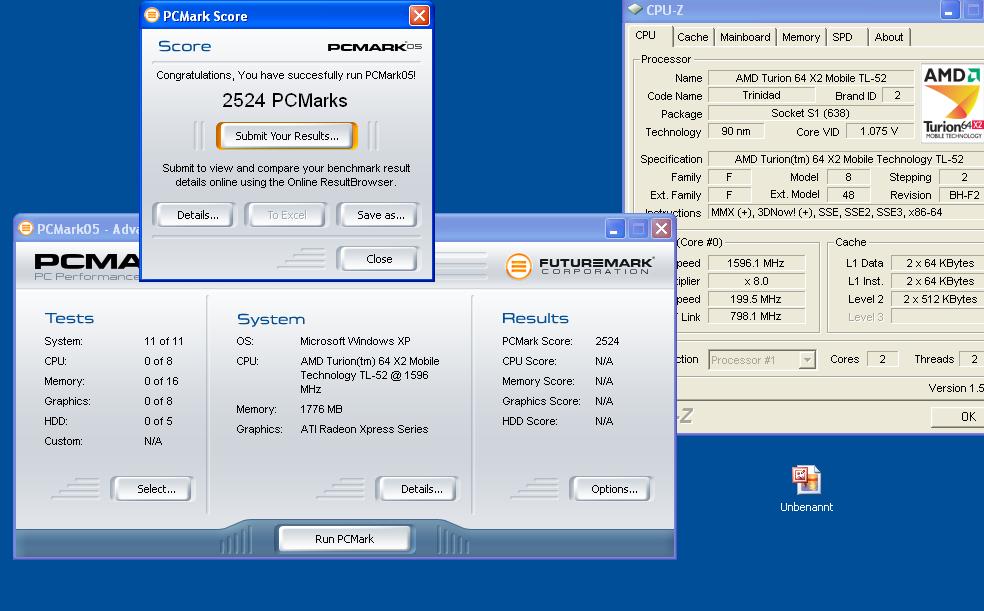Click Memory tests count 0 of 16
Screen dimensions: 984x611
click(x=161, y=381)
